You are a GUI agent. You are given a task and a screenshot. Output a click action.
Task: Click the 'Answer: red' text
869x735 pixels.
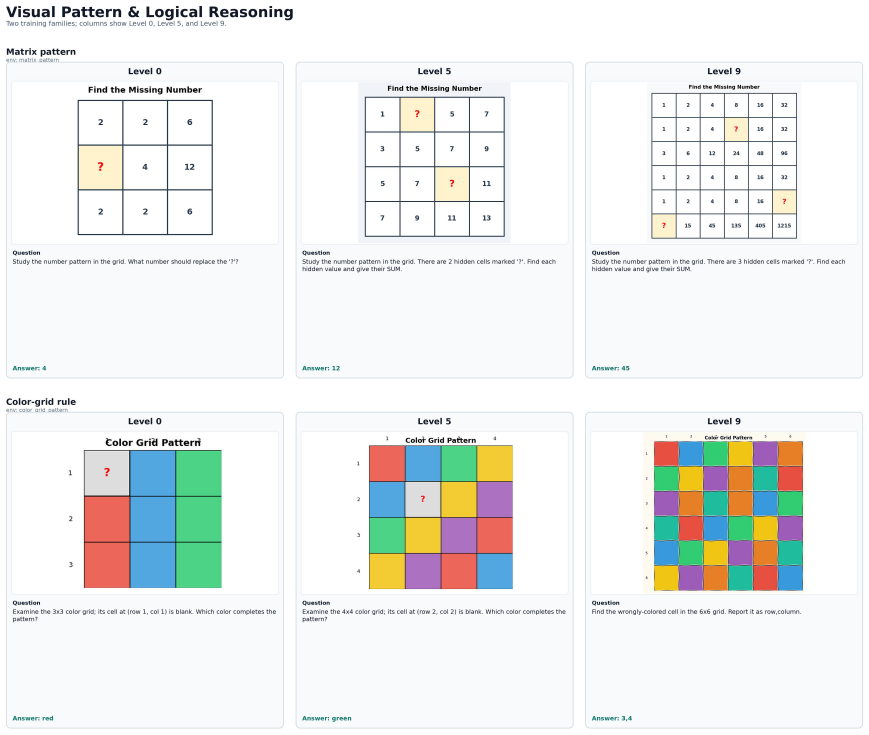(x=33, y=718)
